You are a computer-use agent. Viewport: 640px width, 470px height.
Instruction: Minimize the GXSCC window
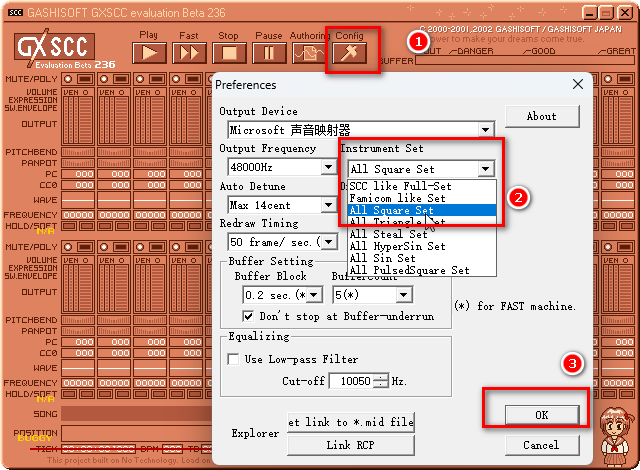(590, 13)
